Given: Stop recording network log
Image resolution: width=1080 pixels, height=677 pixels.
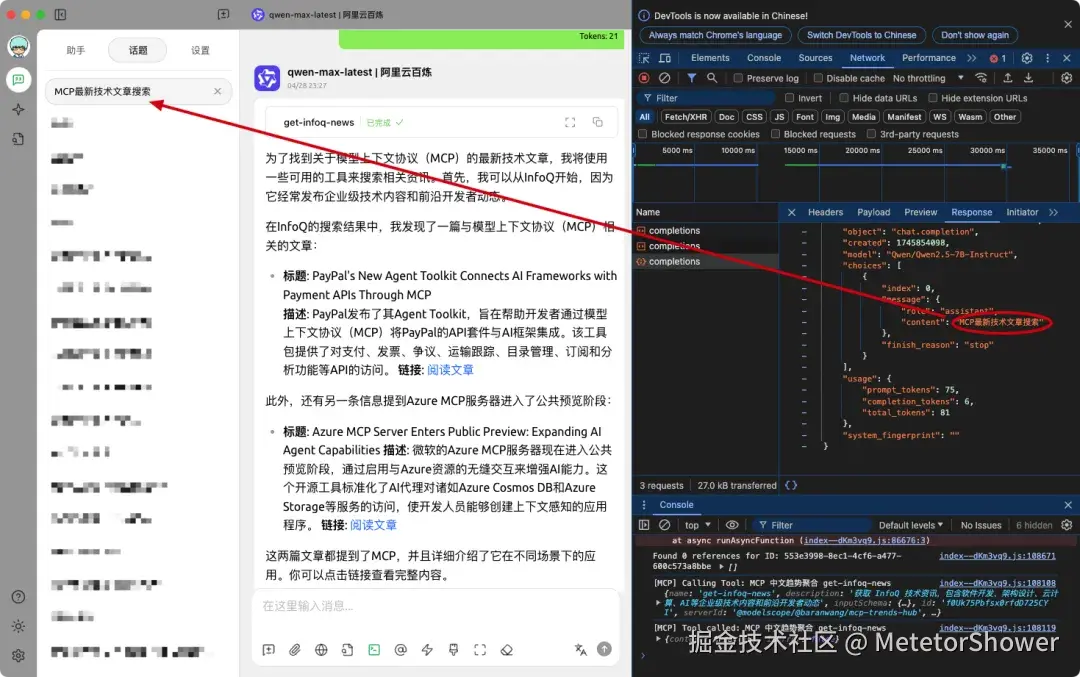Looking at the screenshot, I should click(x=644, y=79).
